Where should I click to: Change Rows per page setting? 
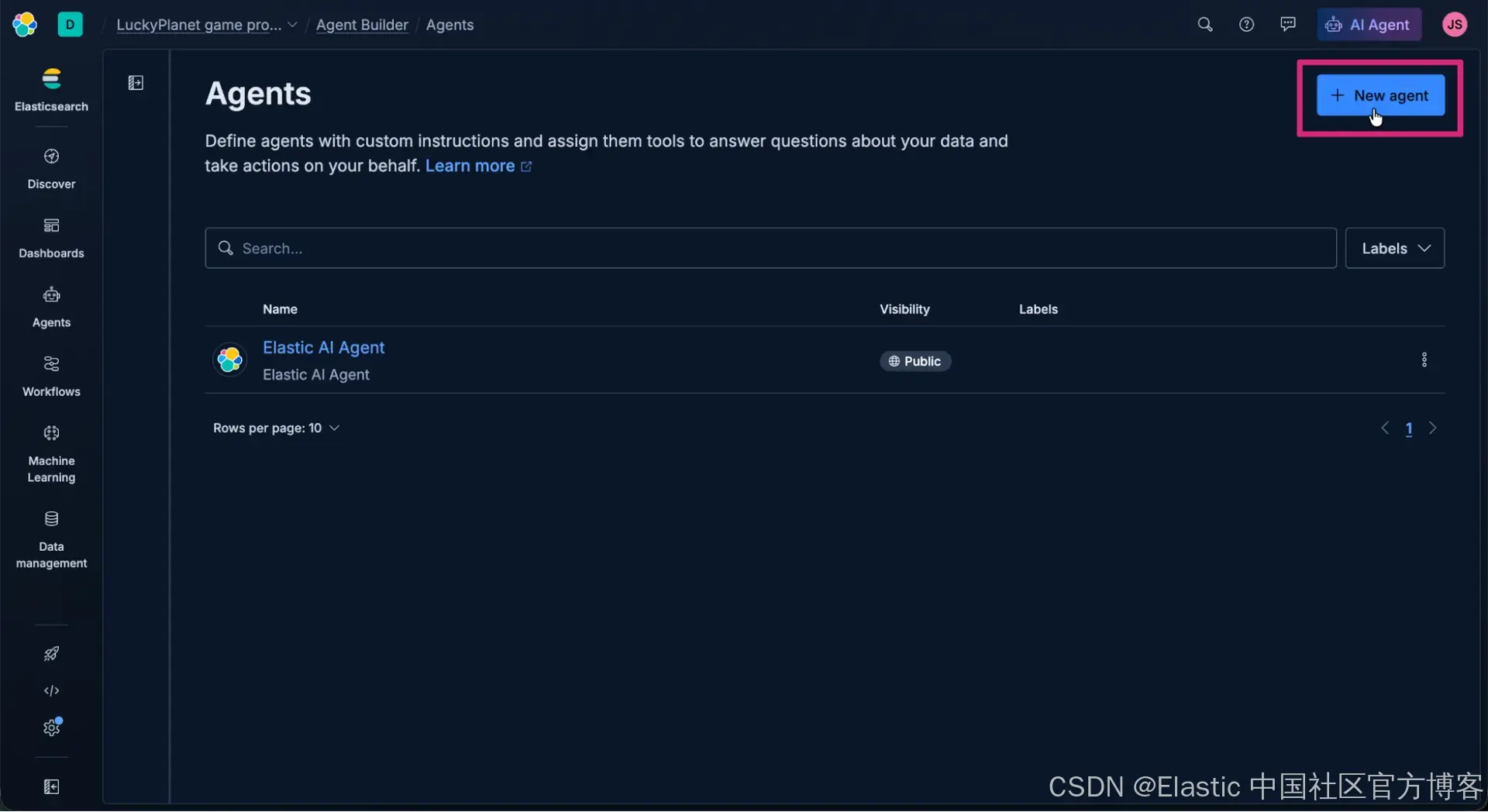pos(276,428)
